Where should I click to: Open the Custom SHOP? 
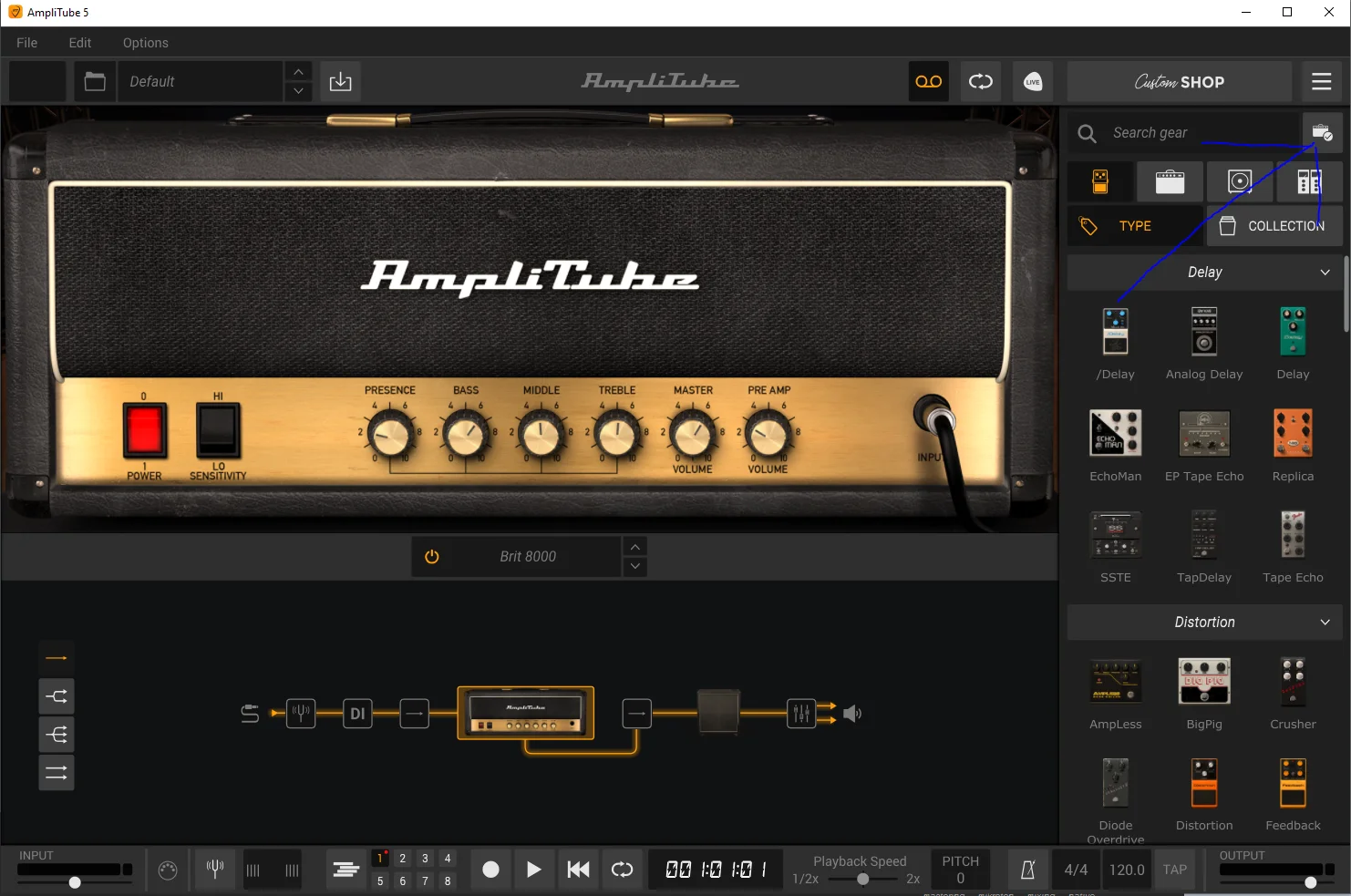(x=1179, y=81)
